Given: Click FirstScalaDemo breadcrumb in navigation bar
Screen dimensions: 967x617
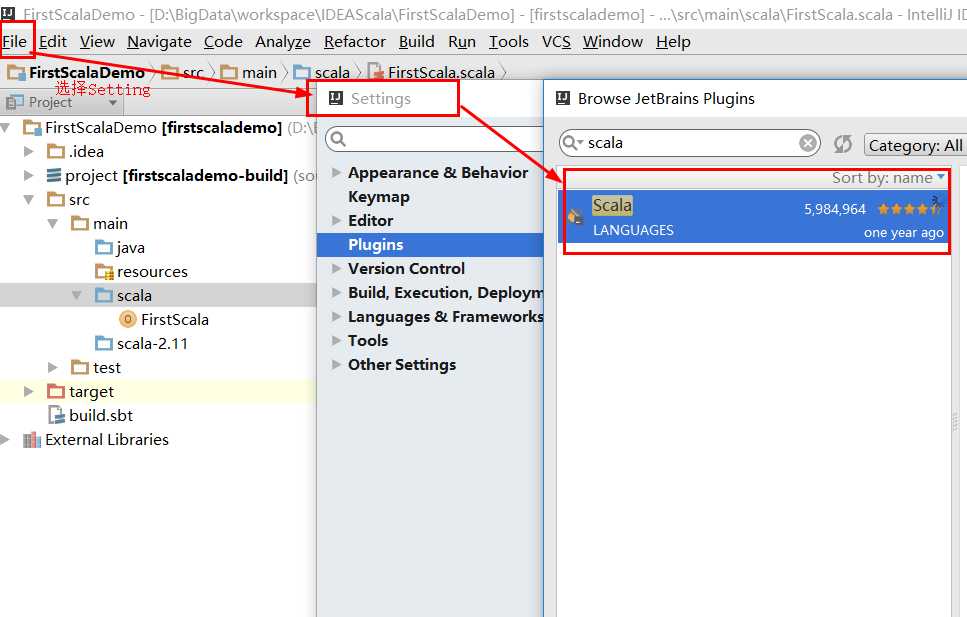Looking at the screenshot, I should coord(76,73).
